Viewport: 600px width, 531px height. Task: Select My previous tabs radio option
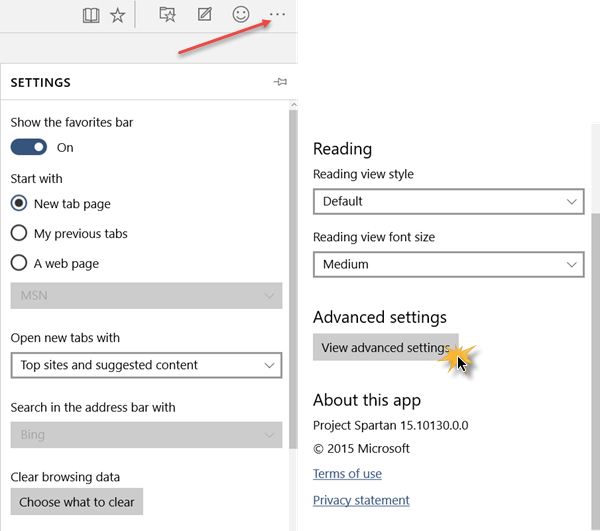tap(19, 233)
